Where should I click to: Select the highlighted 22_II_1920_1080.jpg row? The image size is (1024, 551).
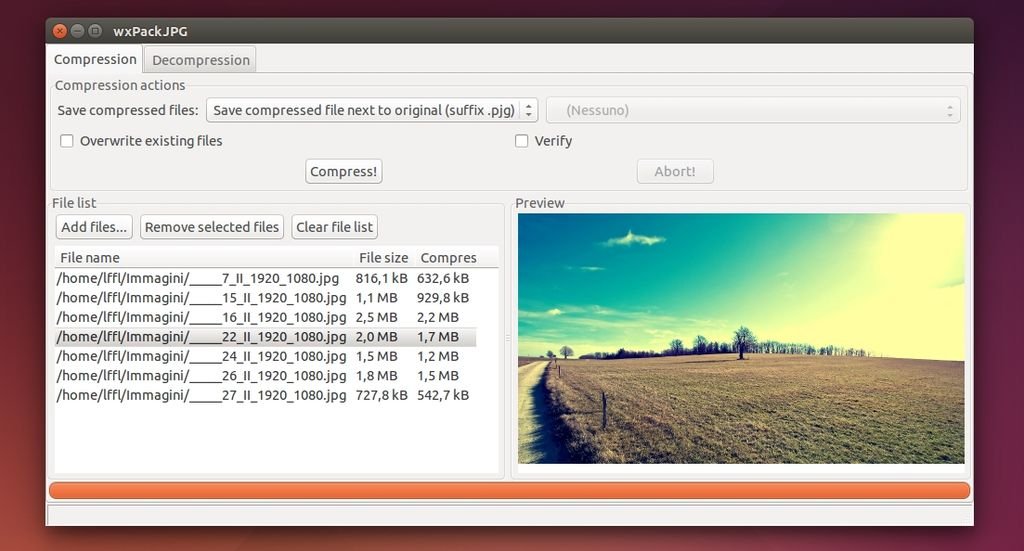[265, 337]
